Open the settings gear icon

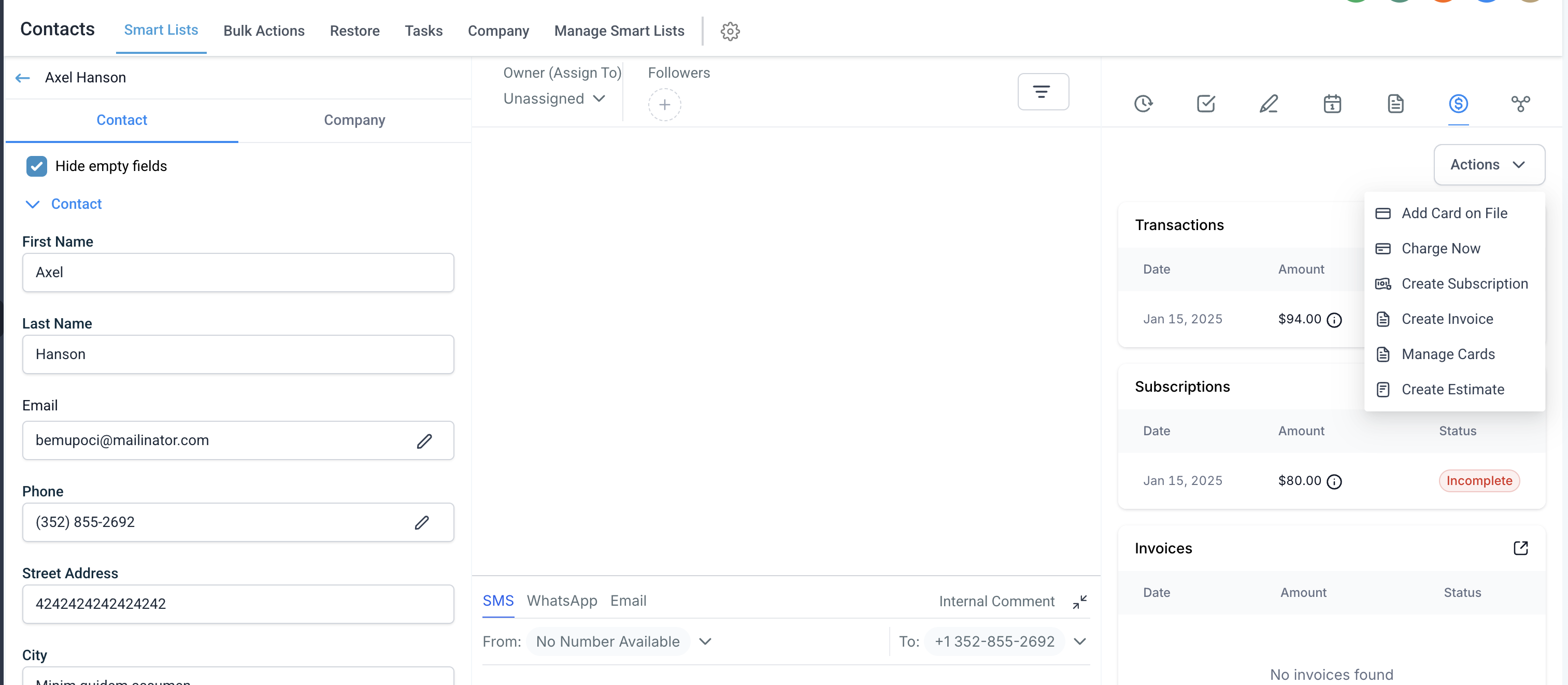point(730,31)
